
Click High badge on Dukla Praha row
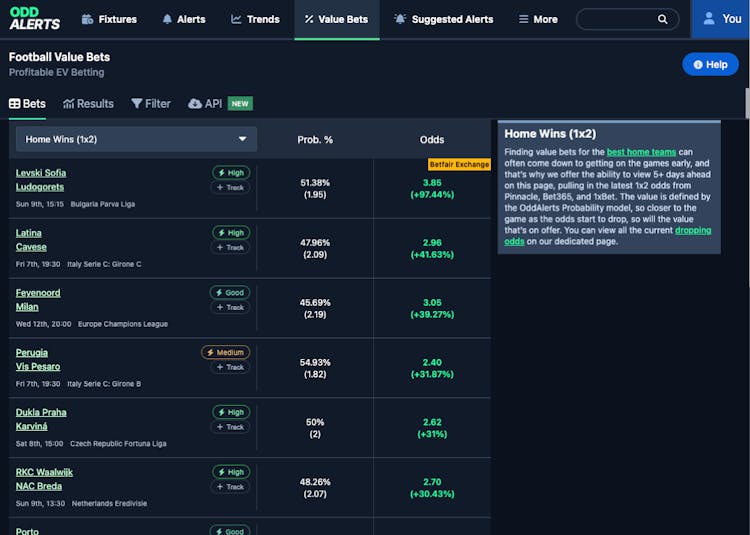click(231, 412)
